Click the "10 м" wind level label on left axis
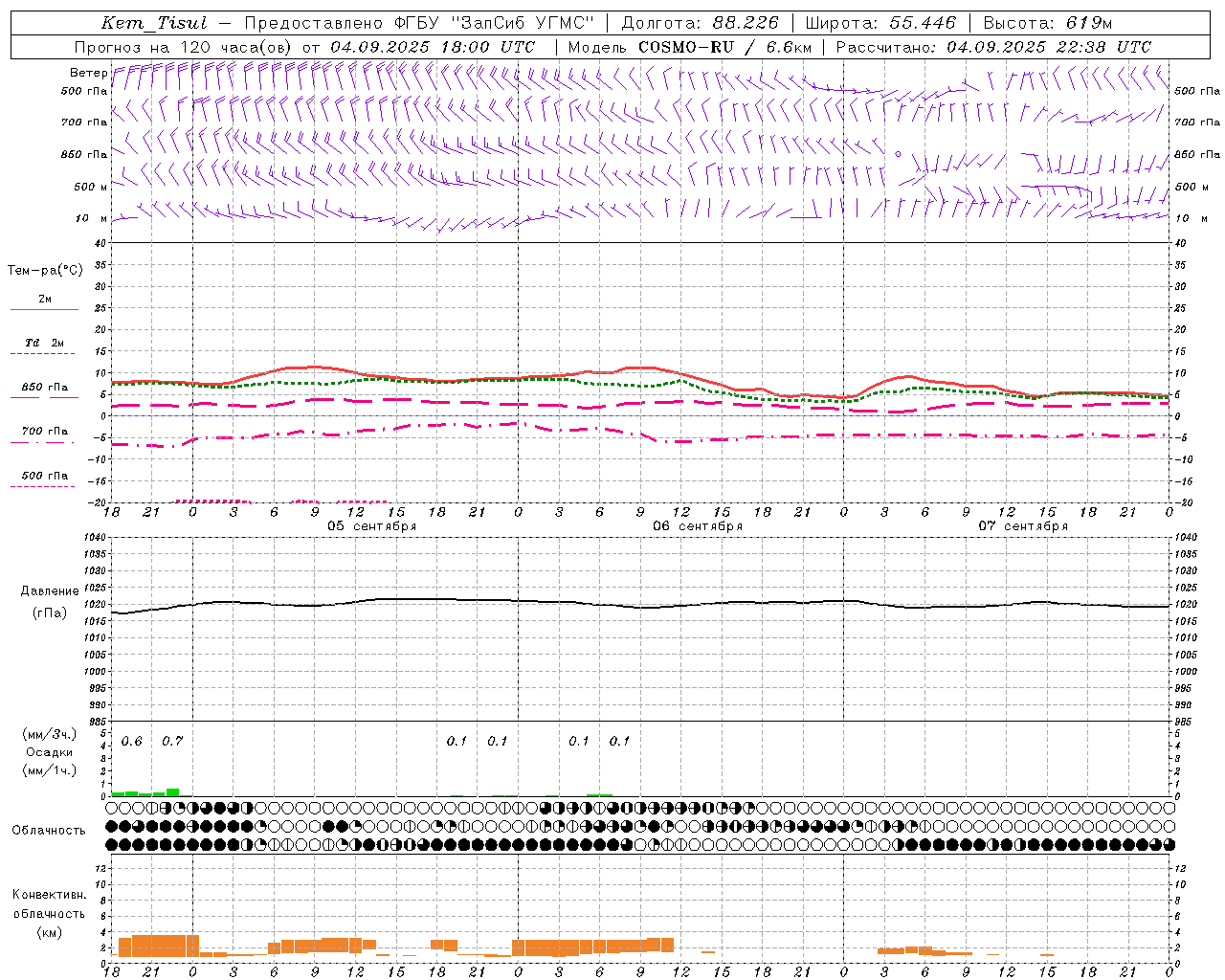1225x980 pixels. coord(93,218)
